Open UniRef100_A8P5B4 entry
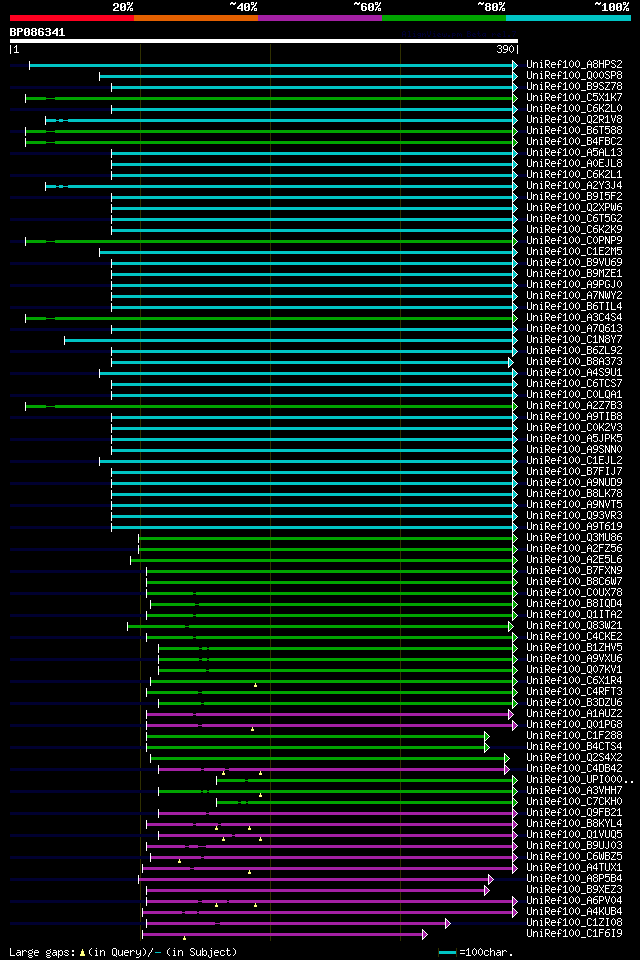The height and width of the screenshot is (960, 640). [574, 880]
